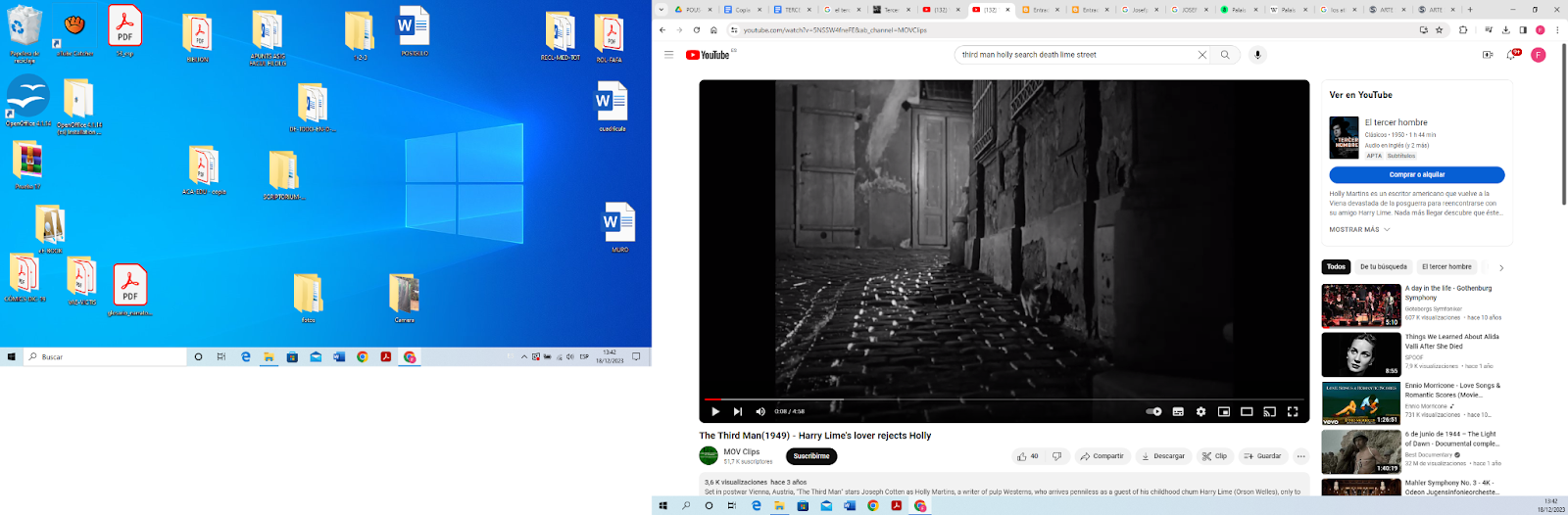
Task: Open Chrome home page button
Action: (713, 30)
